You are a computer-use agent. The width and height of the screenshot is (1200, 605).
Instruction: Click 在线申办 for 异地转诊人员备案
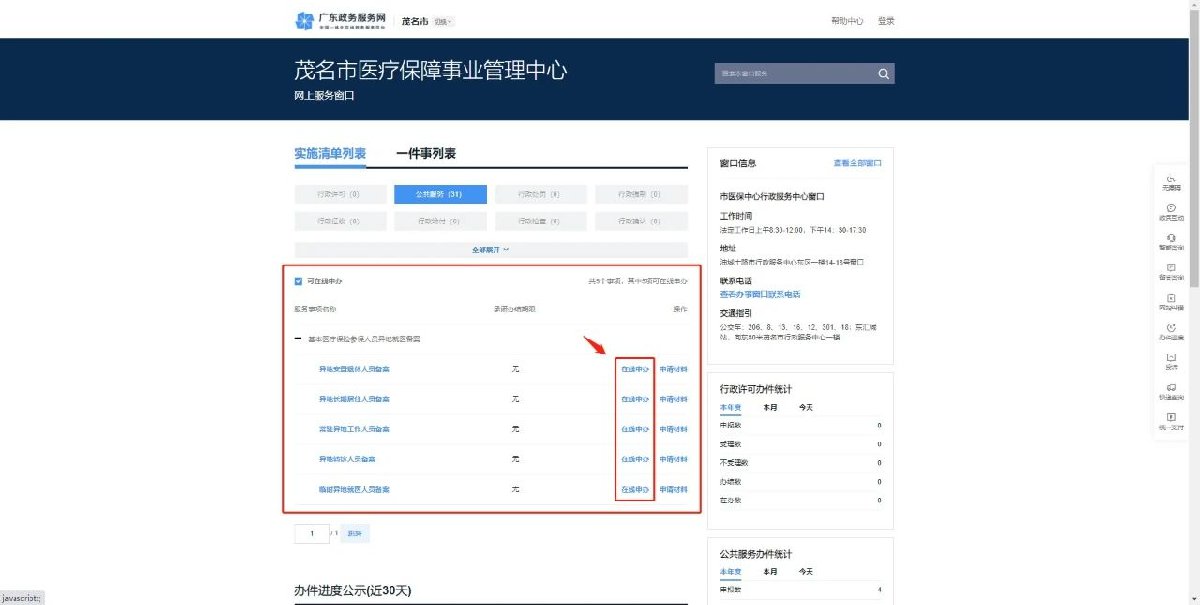[x=635, y=459]
